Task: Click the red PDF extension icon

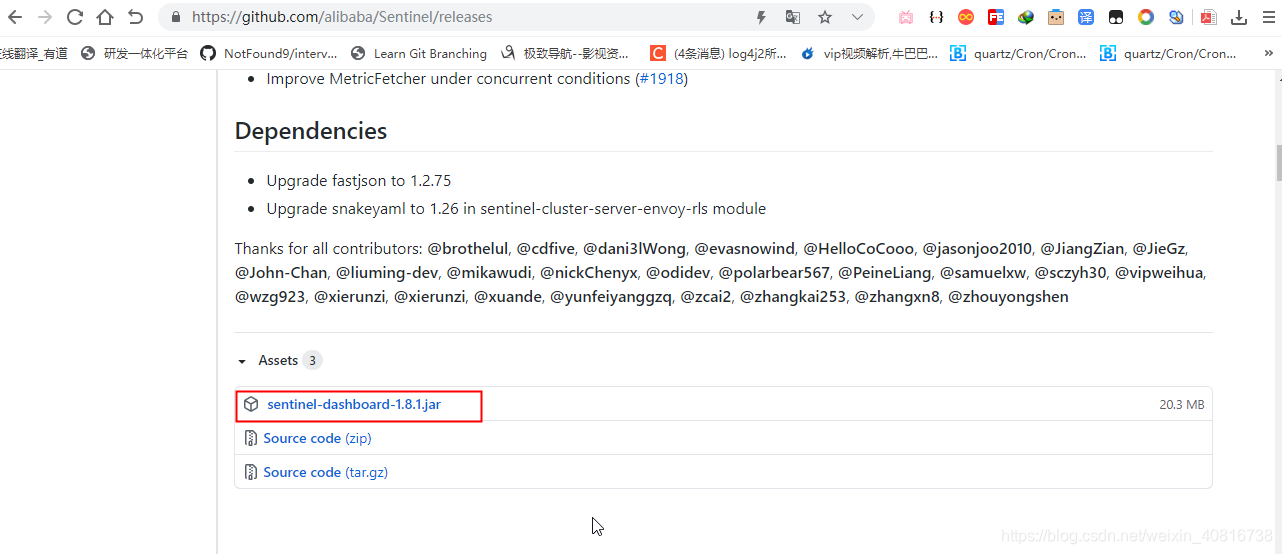Action: (x=1208, y=17)
